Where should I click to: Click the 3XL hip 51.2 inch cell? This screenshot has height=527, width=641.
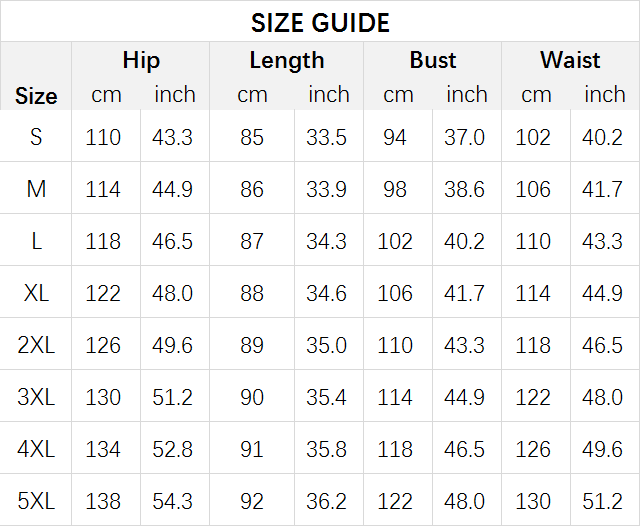173,397
